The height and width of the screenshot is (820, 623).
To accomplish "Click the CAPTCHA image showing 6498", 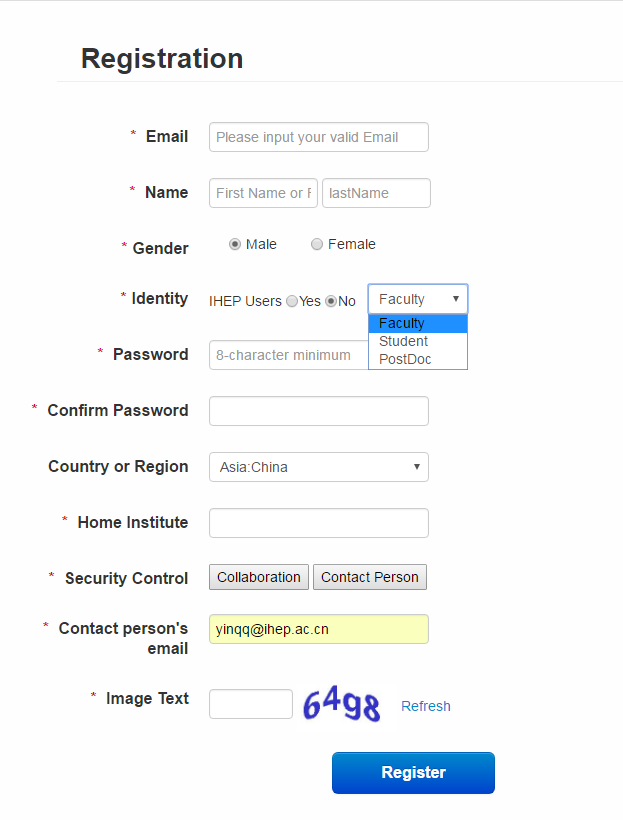I will (342, 704).
